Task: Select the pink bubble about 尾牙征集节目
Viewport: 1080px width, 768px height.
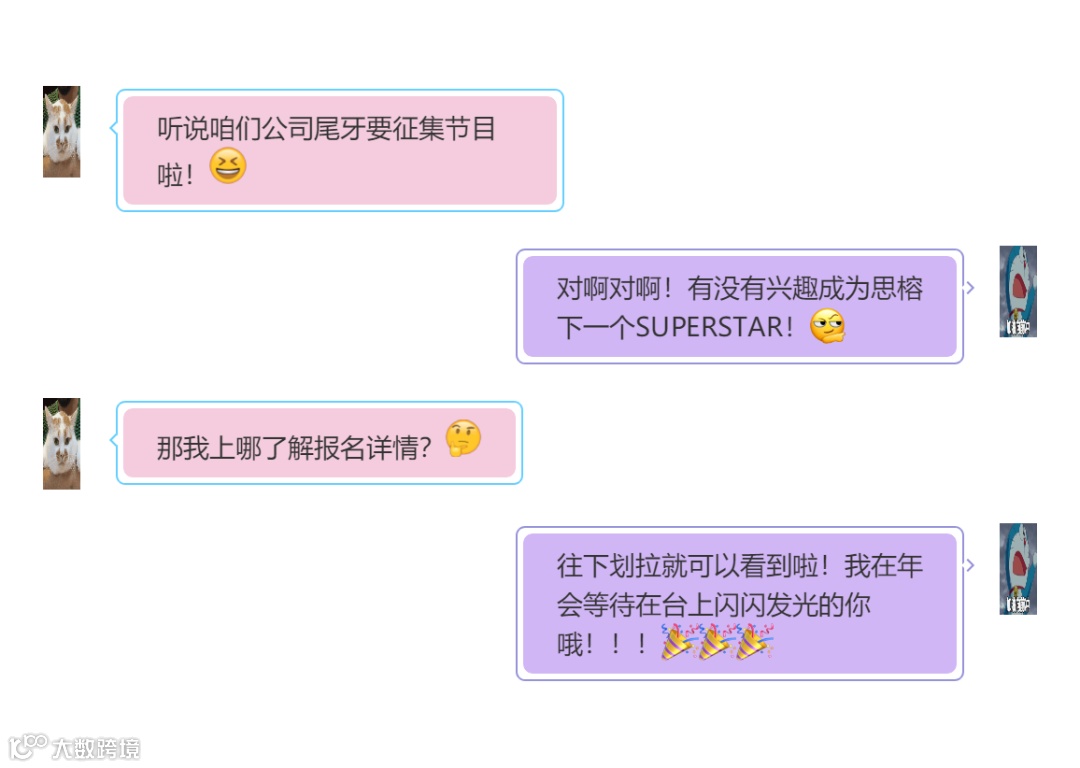Action: [x=340, y=150]
